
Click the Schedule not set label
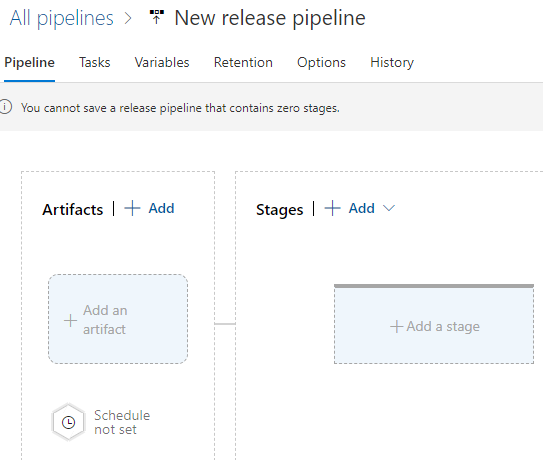tap(122, 422)
